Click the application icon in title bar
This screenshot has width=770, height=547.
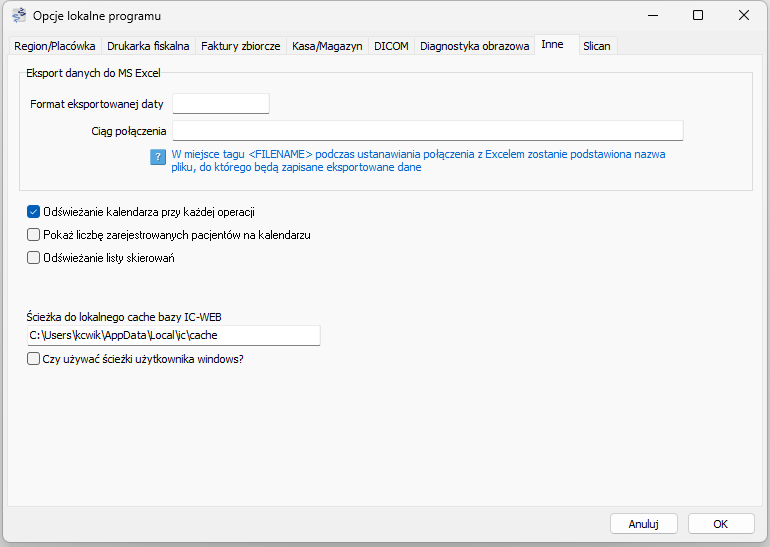pos(18,16)
